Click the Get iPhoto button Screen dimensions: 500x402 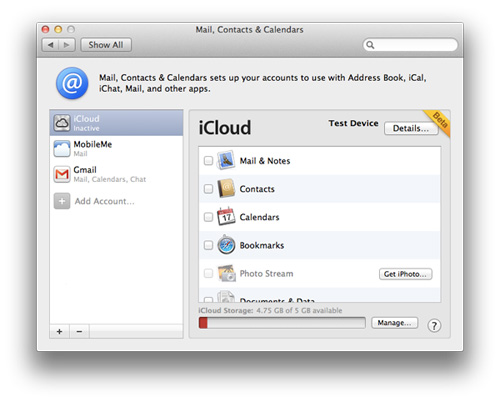tap(405, 274)
